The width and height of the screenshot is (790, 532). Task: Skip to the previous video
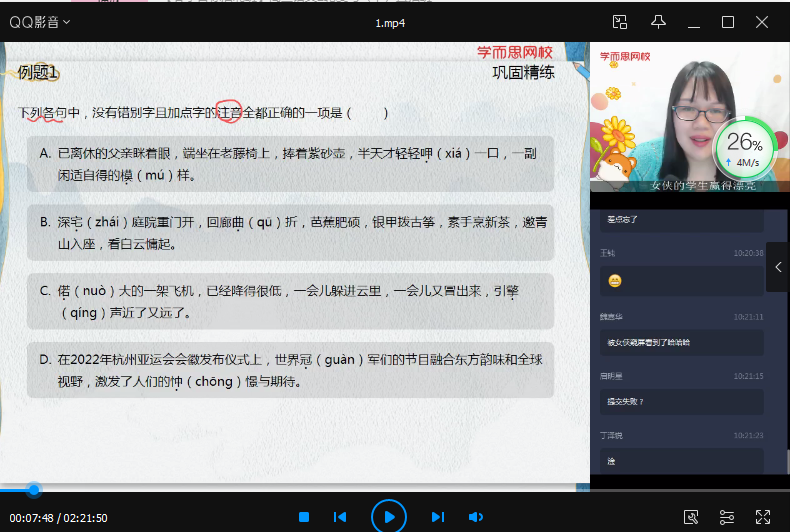tap(340, 517)
